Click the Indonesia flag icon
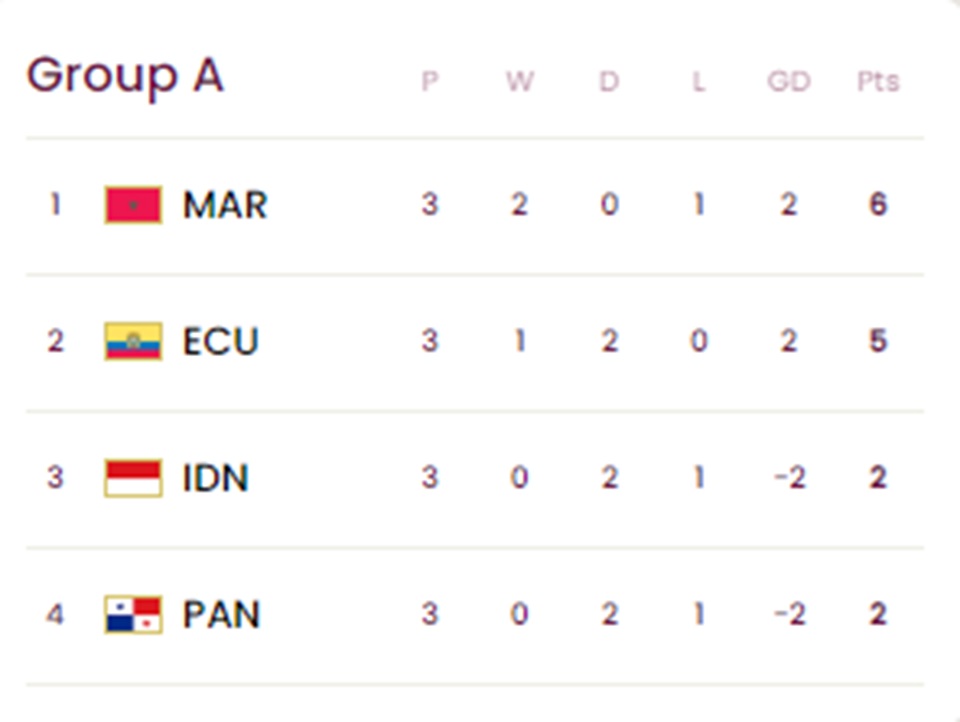Viewport: 960px width, 722px height. [133, 478]
